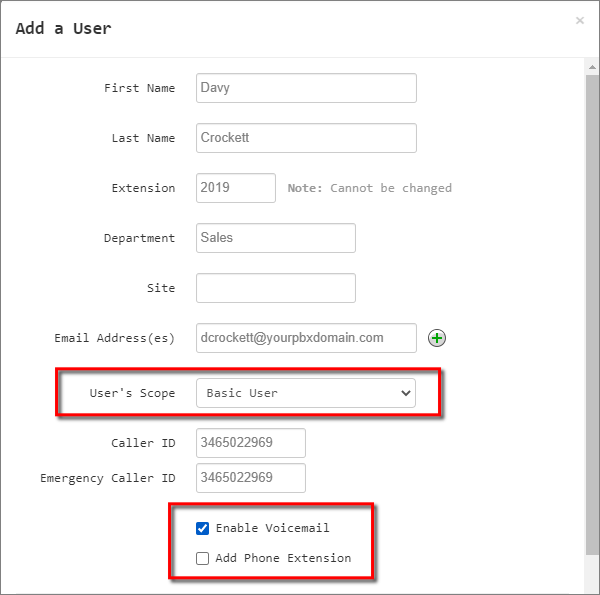
Task: Click the Emergency Caller ID field
Action: point(251,478)
